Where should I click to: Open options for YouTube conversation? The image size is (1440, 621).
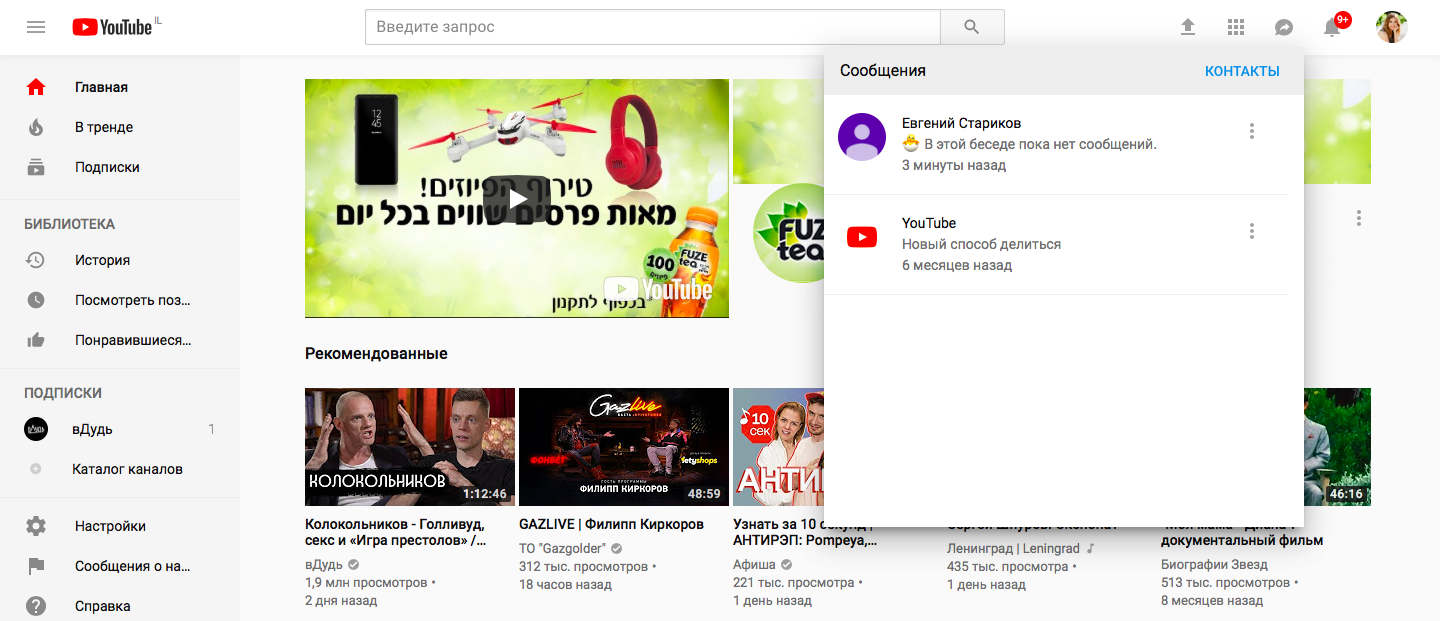tap(1252, 231)
